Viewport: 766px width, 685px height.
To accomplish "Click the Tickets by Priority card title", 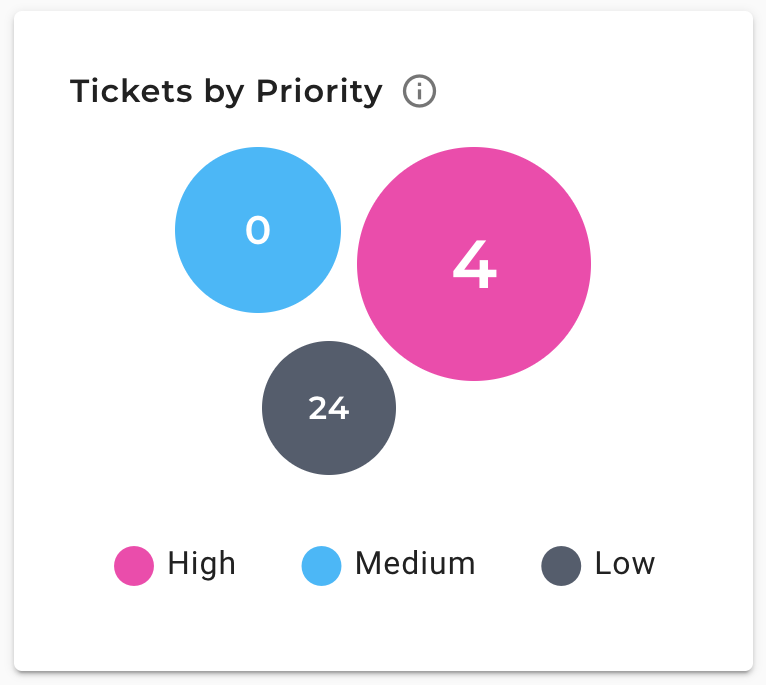I will point(226,91).
